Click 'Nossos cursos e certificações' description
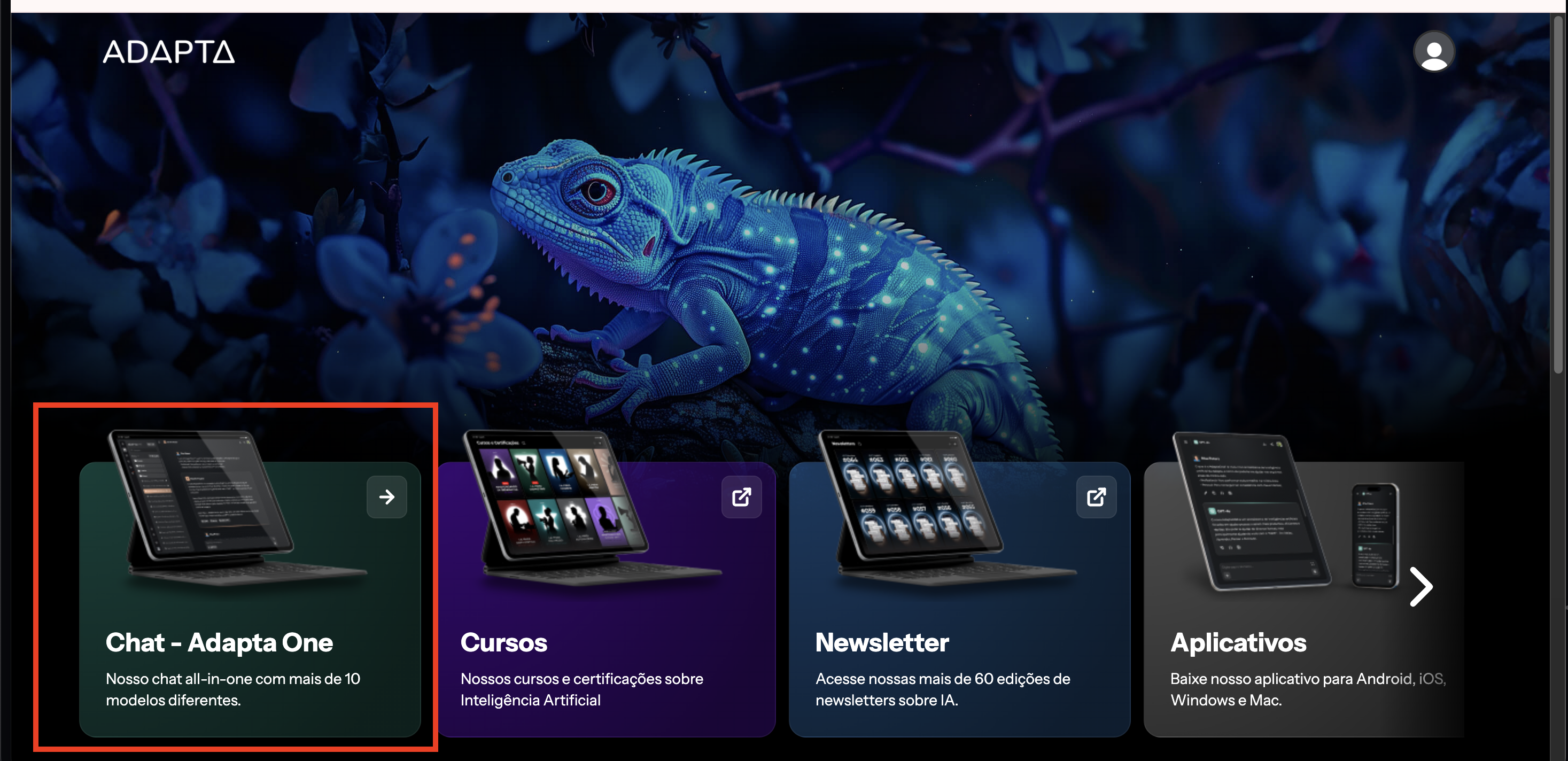This screenshot has height=761, width=1568. tap(582, 689)
